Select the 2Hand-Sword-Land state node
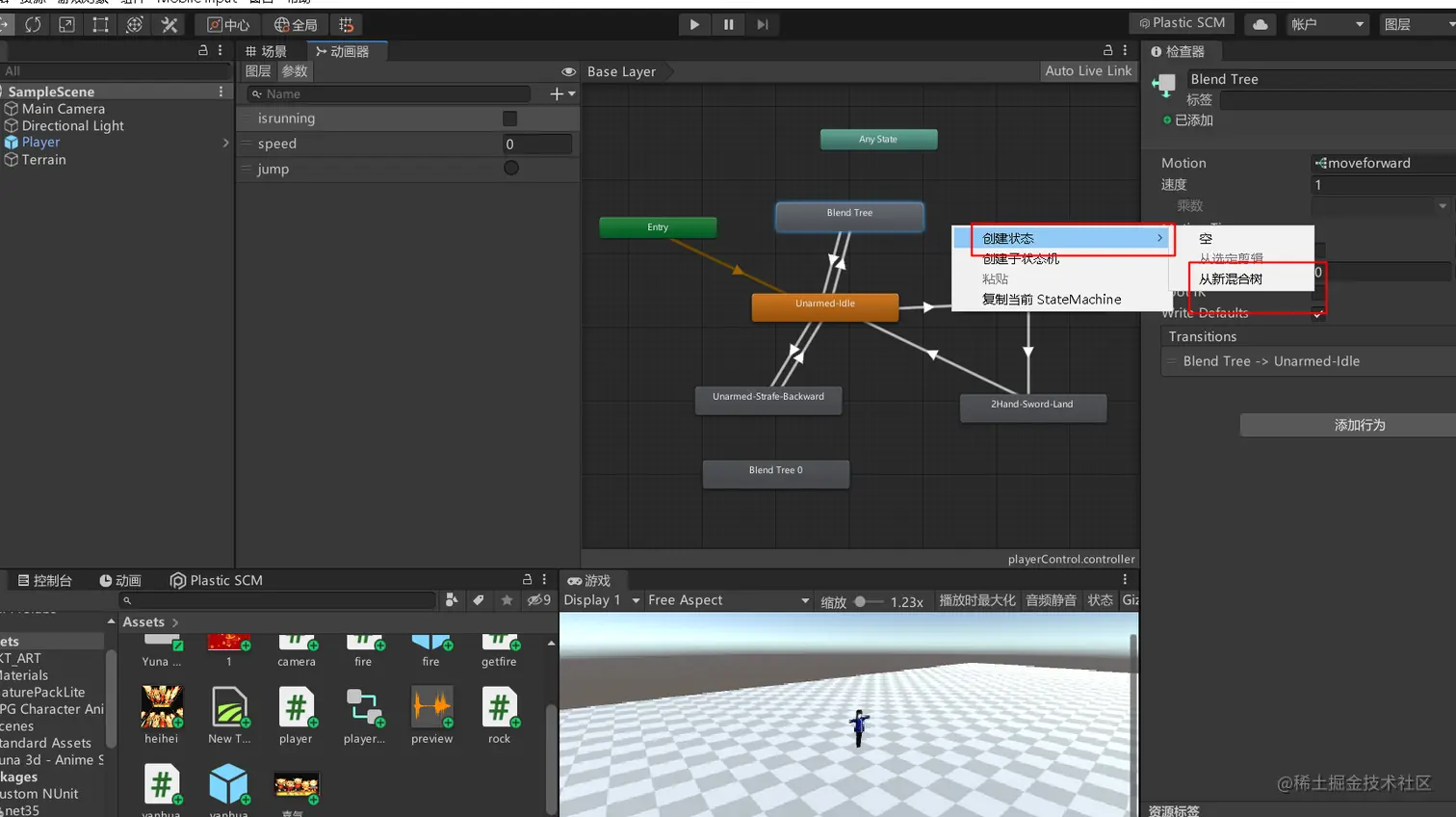Image resolution: width=1456 pixels, height=817 pixels. pyautogui.click(x=1032, y=408)
